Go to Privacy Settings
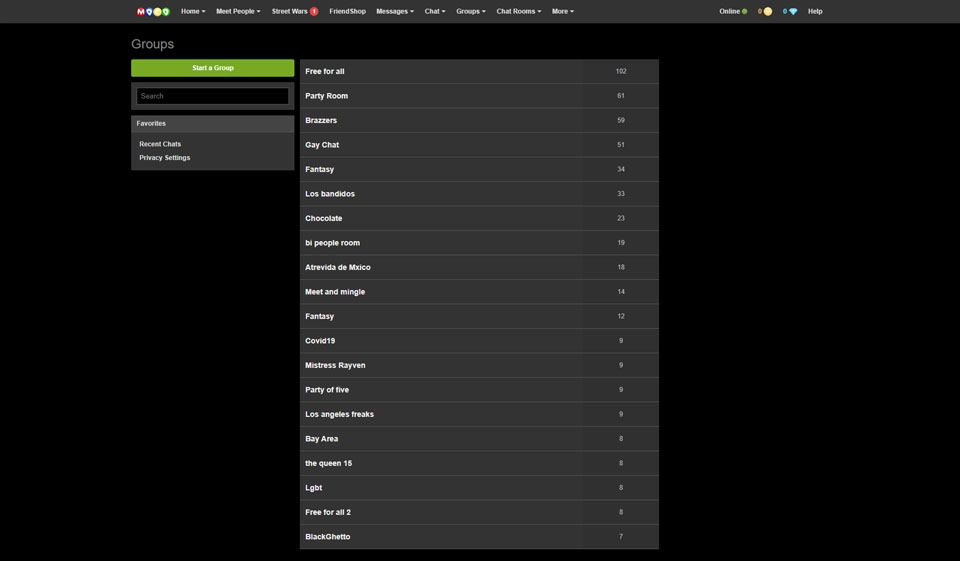This screenshot has height=561, width=960. pyautogui.click(x=164, y=158)
